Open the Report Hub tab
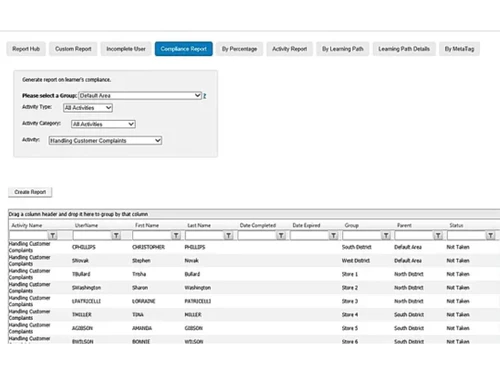 point(26,49)
